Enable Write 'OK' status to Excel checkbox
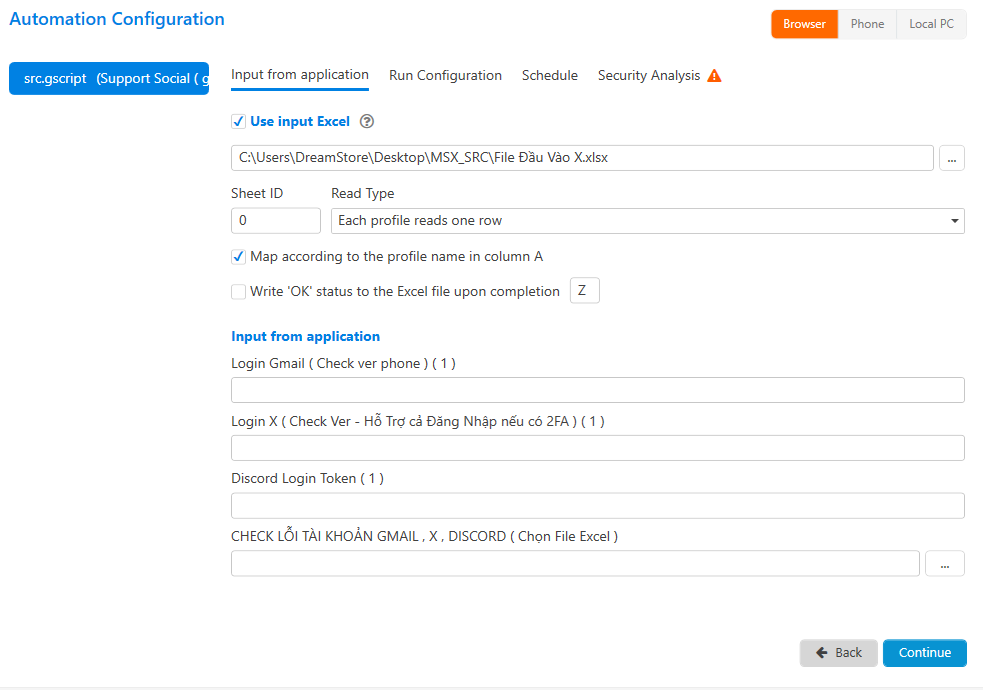Image resolution: width=983 pixels, height=690 pixels. pos(238,292)
